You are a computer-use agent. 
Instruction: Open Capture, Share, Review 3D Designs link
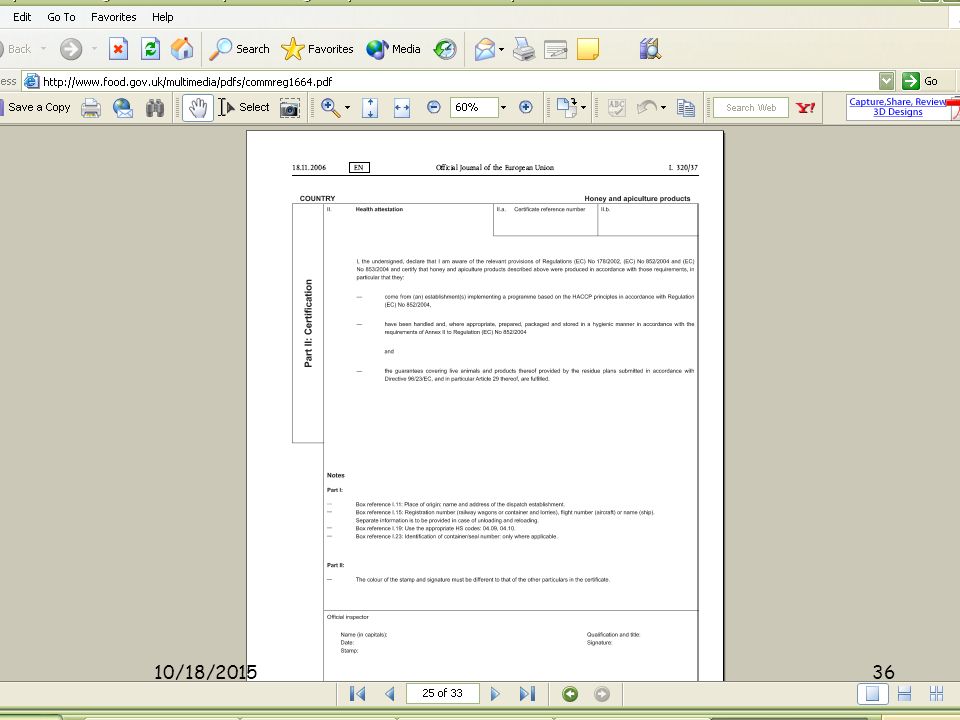click(898, 107)
